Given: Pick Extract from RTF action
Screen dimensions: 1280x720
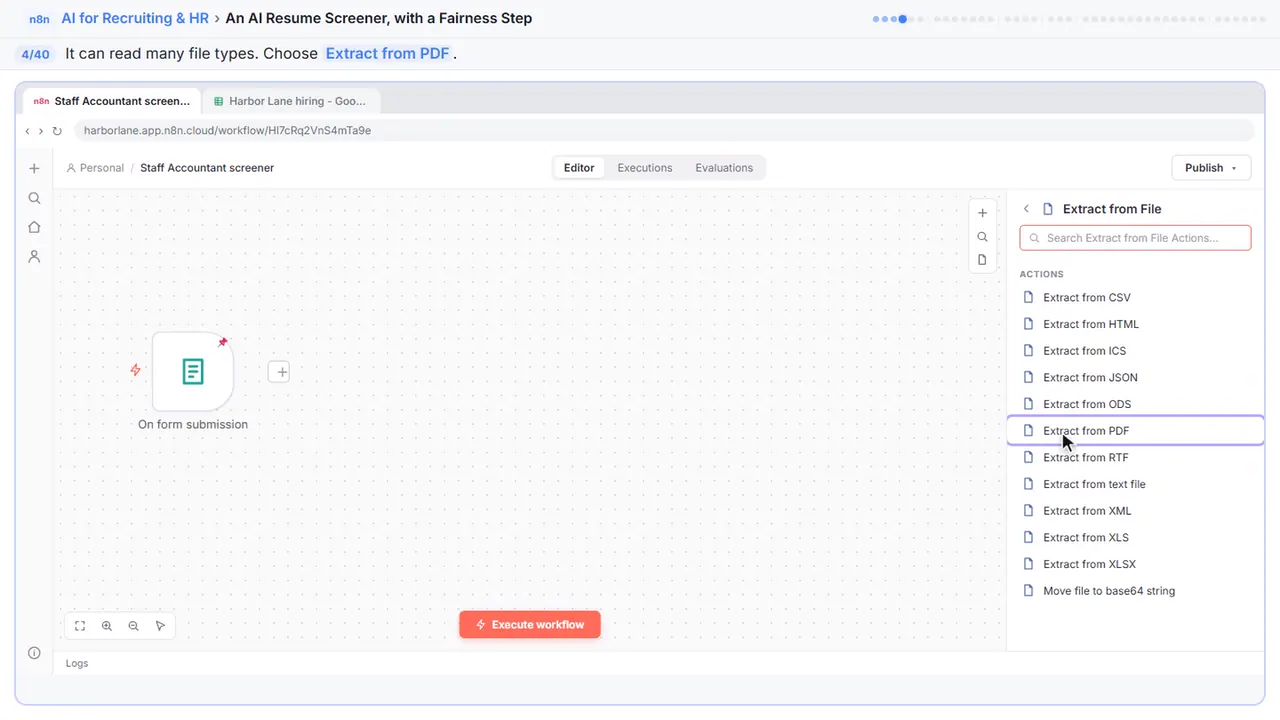Looking at the screenshot, I should coord(1136,457).
